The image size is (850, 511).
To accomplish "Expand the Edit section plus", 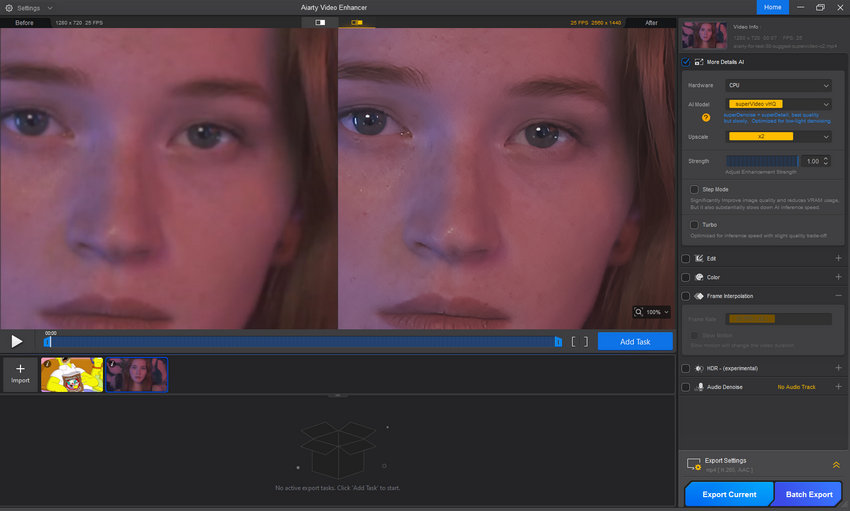I will pyautogui.click(x=838, y=258).
